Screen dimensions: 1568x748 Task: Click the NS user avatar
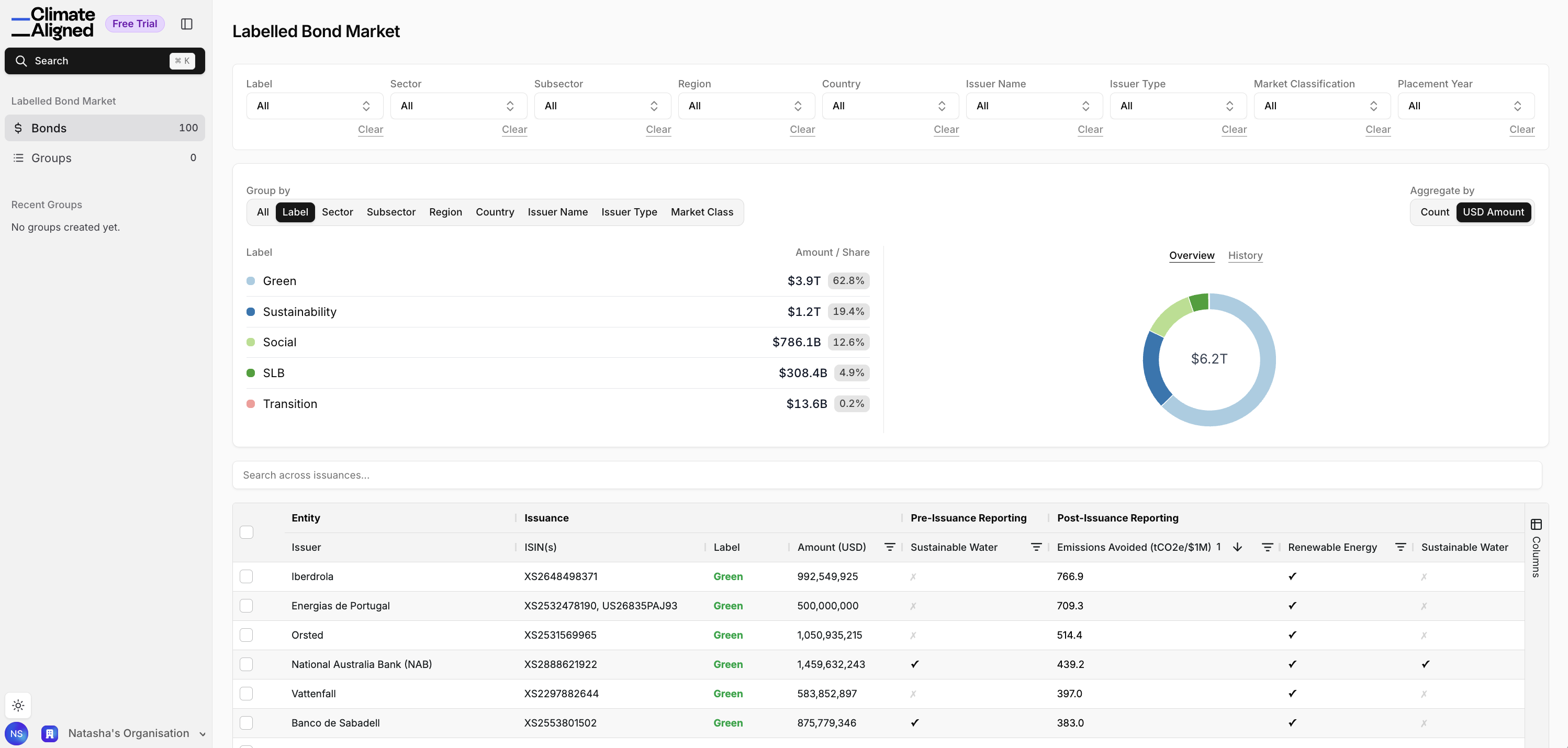coord(16,733)
